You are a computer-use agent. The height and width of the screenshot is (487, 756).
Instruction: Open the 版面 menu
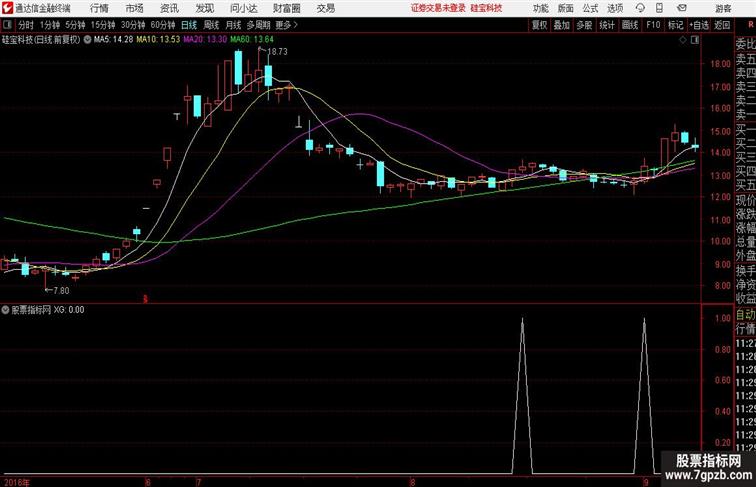tap(566, 9)
